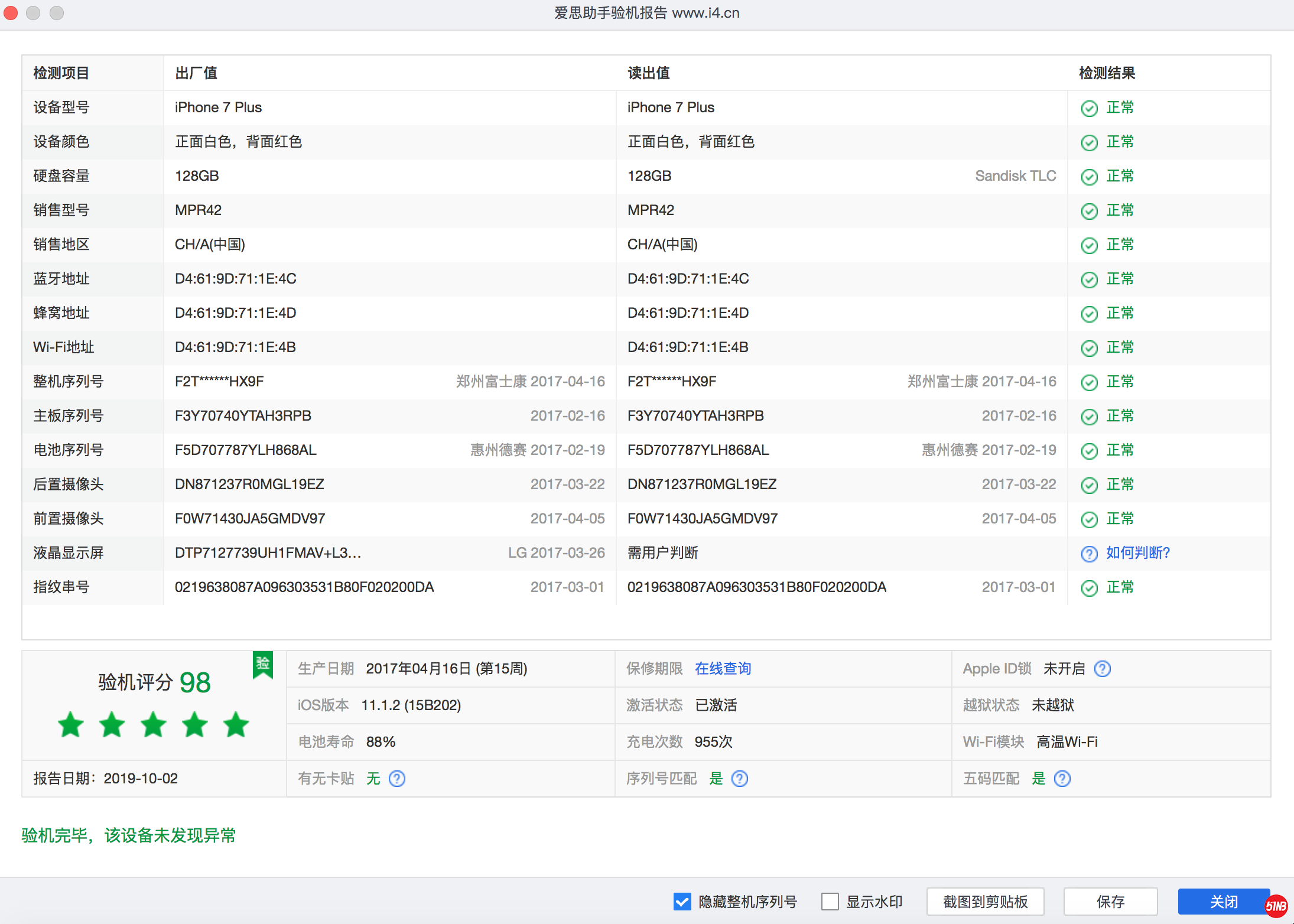Click help icon next to 序列号匹配

point(740,779)
